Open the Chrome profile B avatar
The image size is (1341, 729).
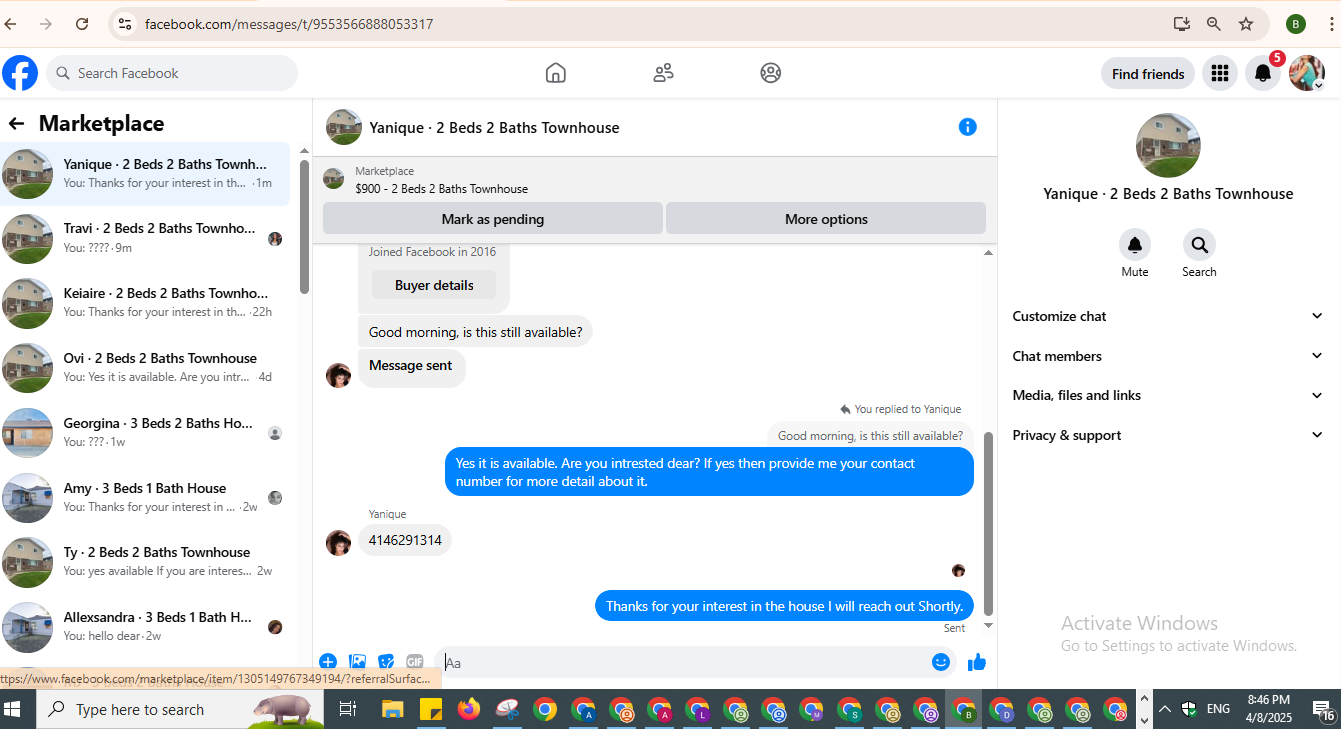(1296, 24)
